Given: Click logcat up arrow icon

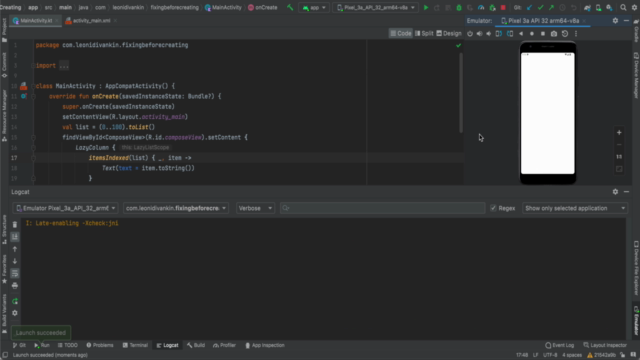Looking at the screenshot, I should (15, 249).
